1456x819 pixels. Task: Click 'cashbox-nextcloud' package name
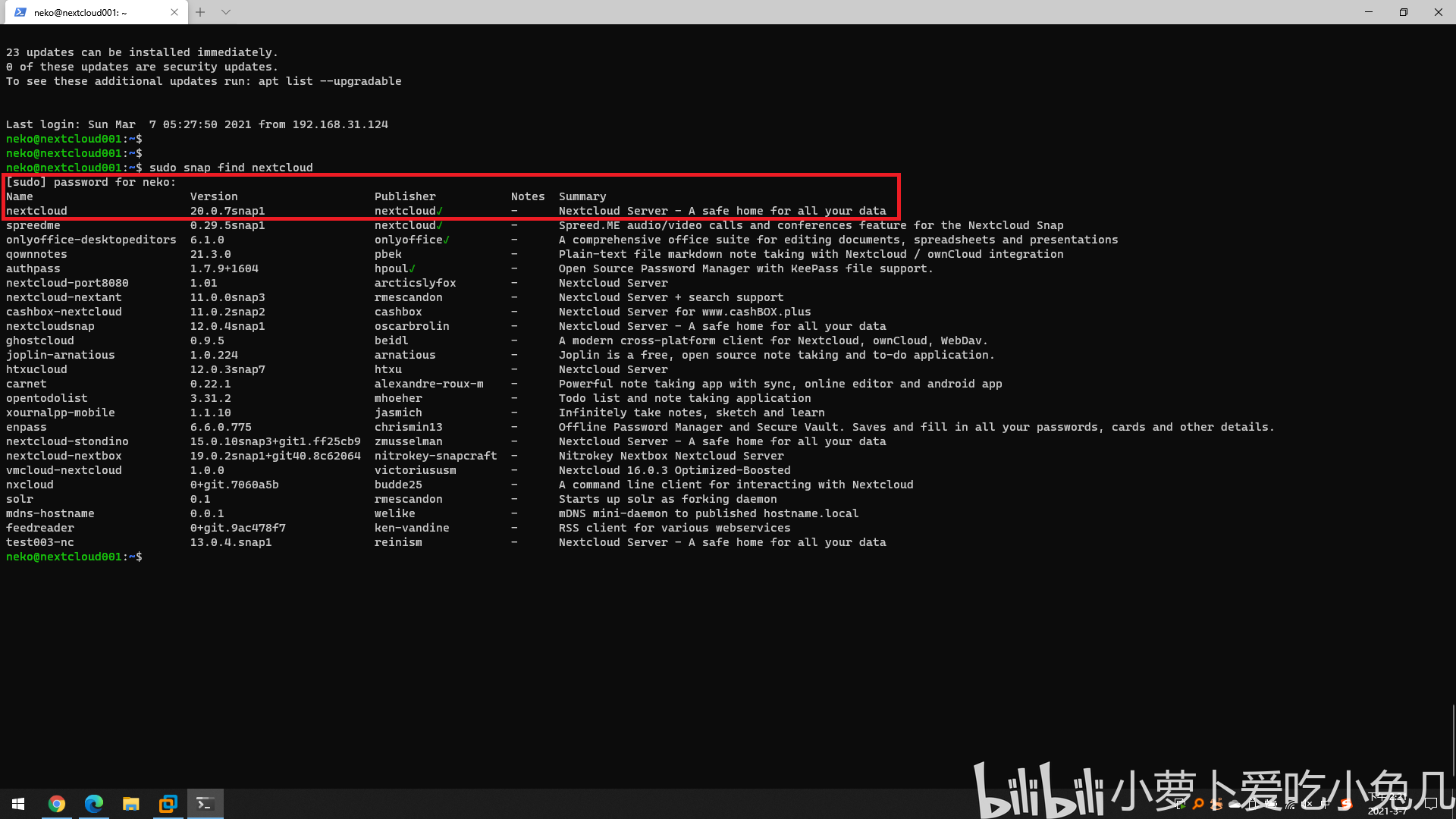coord(64,312)
